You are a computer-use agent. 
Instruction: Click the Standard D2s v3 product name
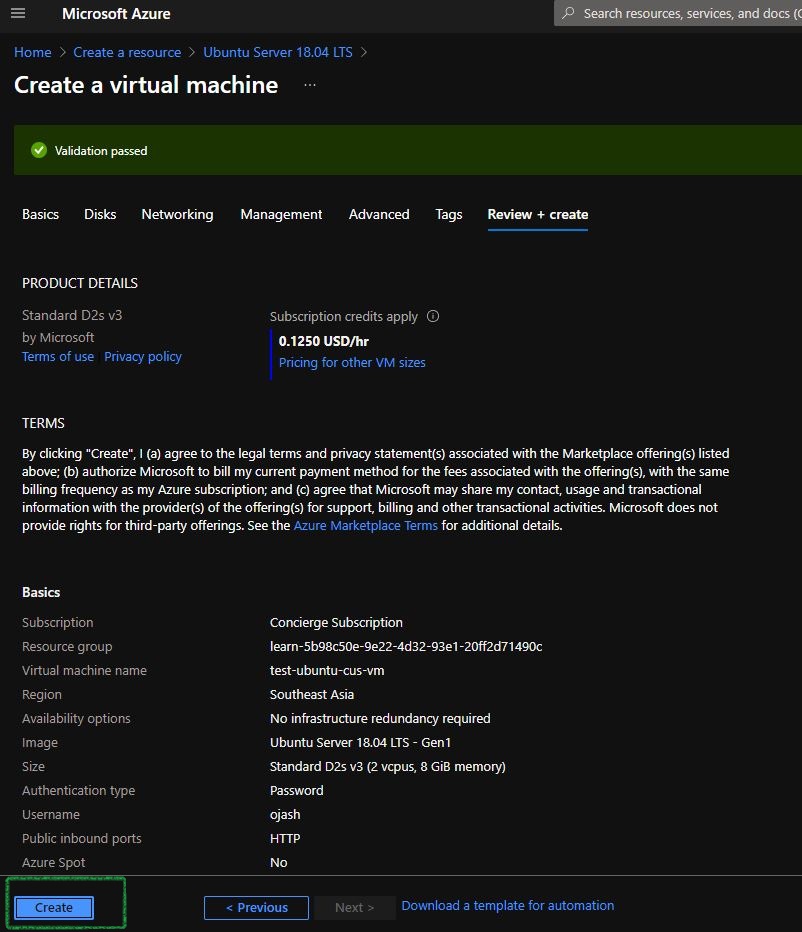pyautogui.click(x=72, y=315)
